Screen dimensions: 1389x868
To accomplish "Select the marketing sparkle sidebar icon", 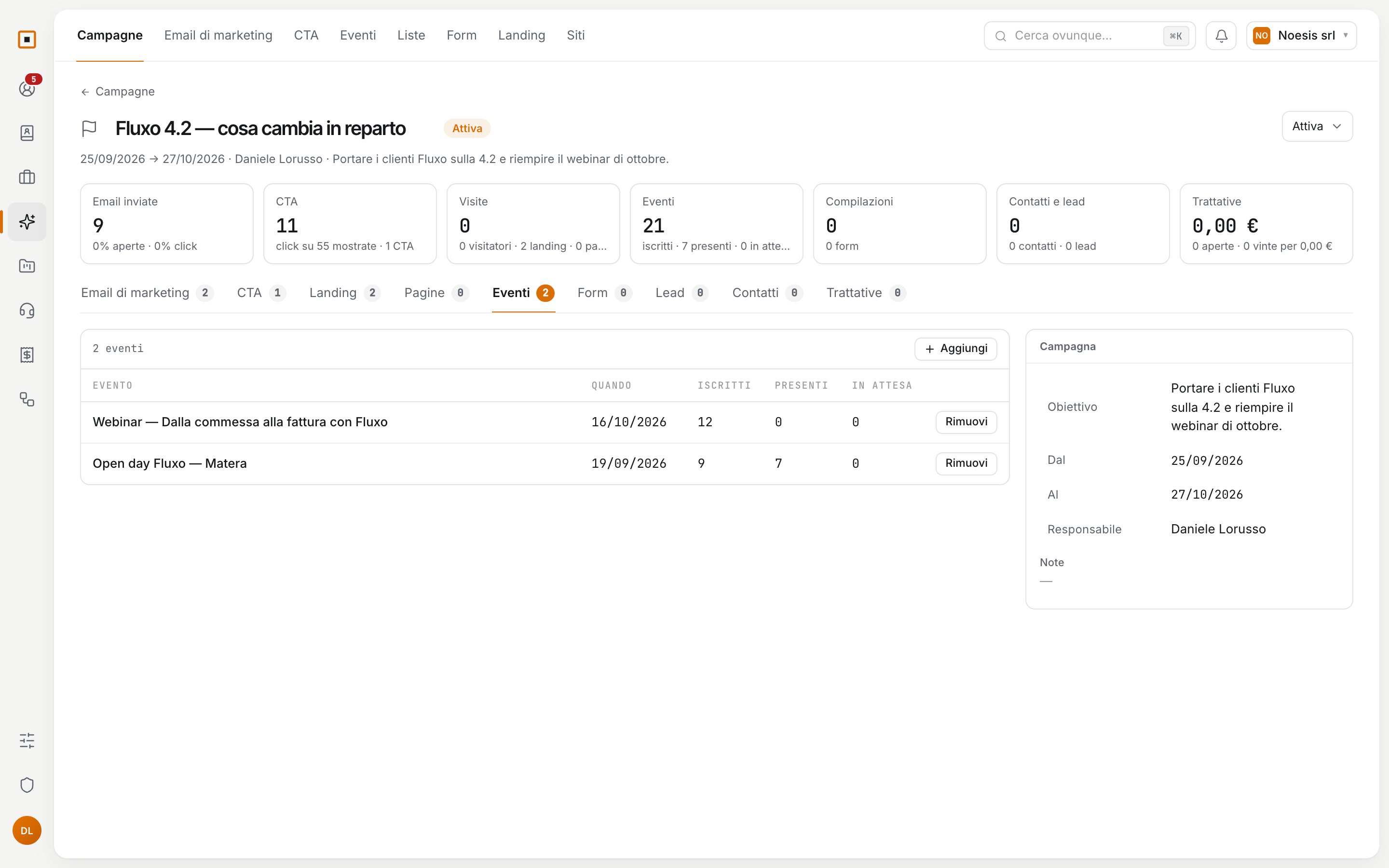I will tap(27, 222).
